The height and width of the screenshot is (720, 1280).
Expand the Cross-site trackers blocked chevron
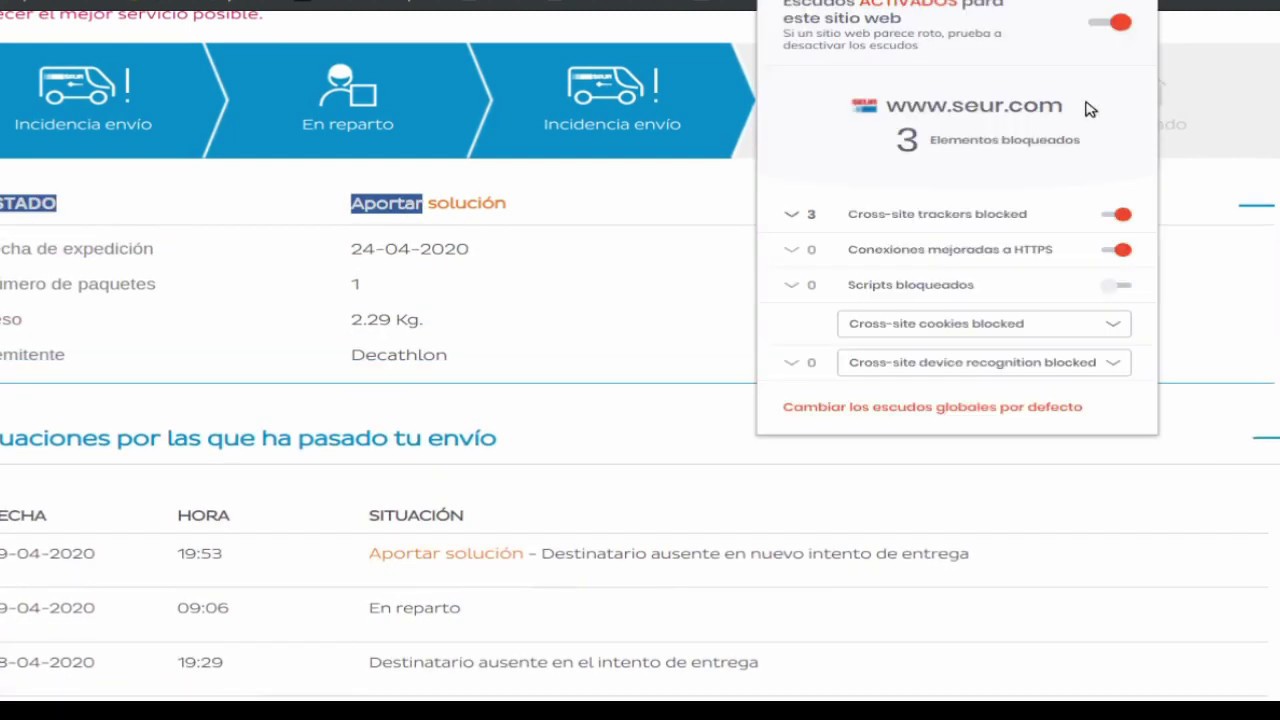pyautogui.click(x=792, y=214)
